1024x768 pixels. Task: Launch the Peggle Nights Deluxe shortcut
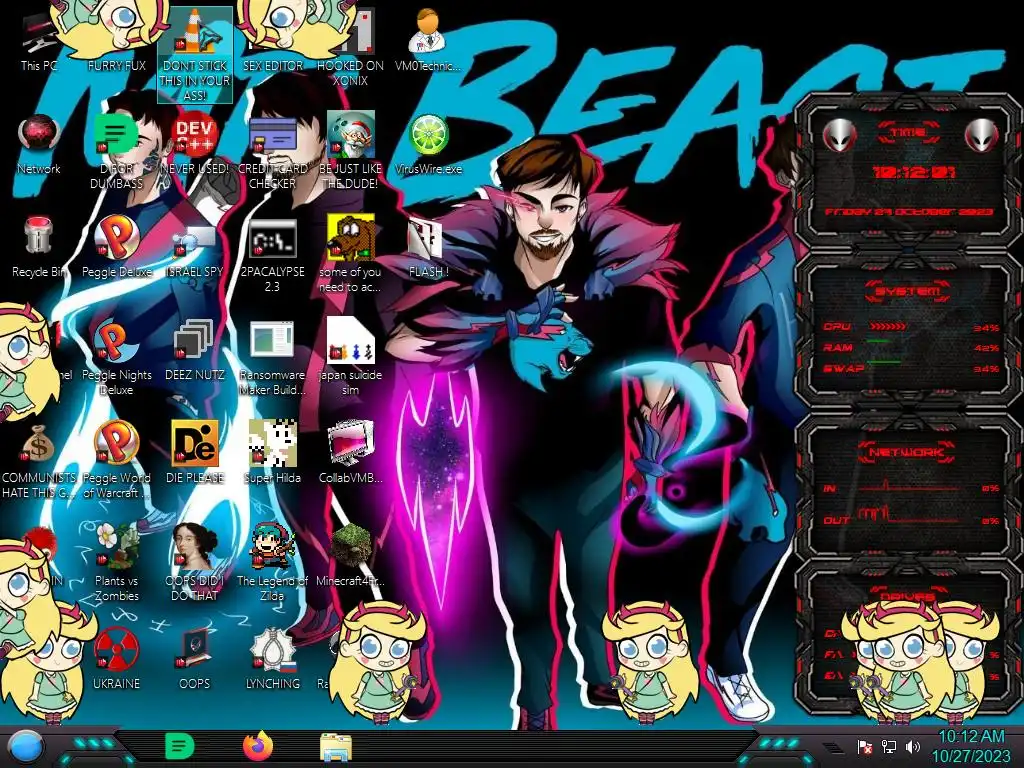tap(117, 358)
